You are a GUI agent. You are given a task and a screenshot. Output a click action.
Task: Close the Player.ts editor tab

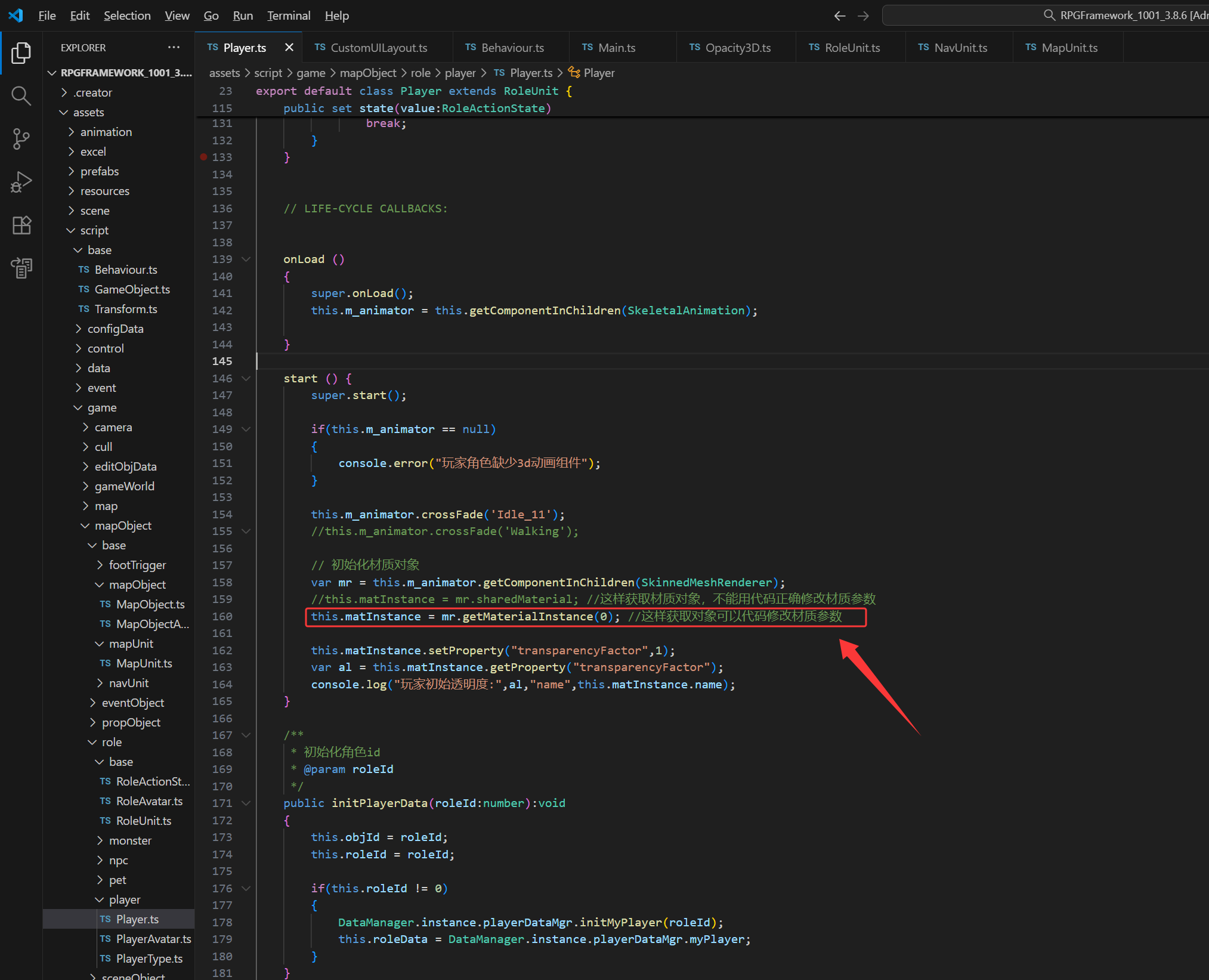point(289,47)
